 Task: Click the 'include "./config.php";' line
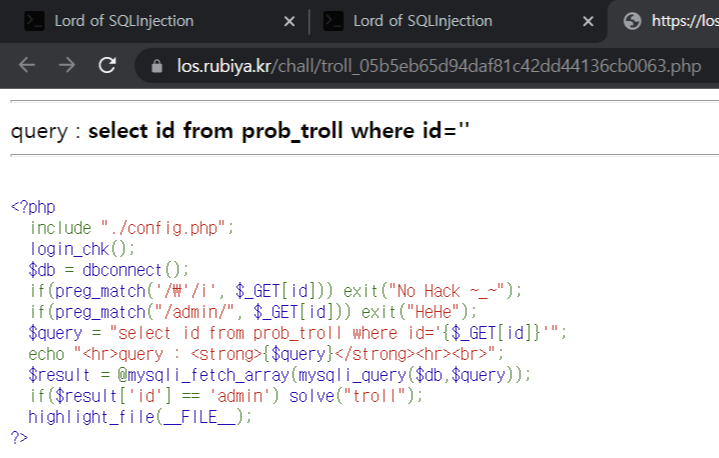point(132,228)
